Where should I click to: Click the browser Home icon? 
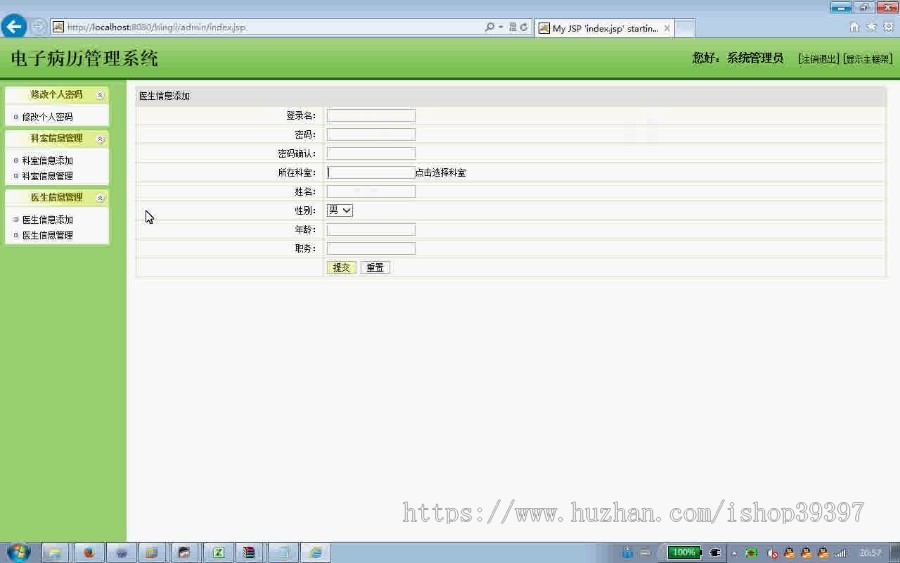854,27
